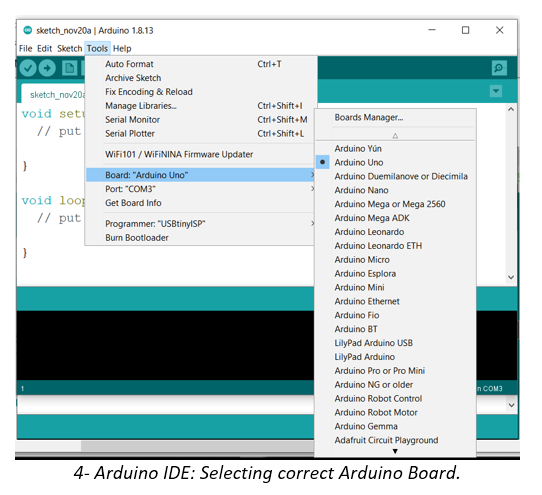Select Arduino Micro board

coord(395,260)
